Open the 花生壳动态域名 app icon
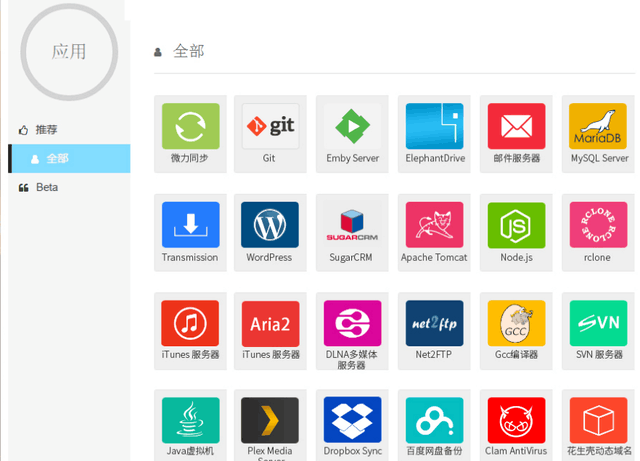 pyautogui.click(x=598, y=420)
